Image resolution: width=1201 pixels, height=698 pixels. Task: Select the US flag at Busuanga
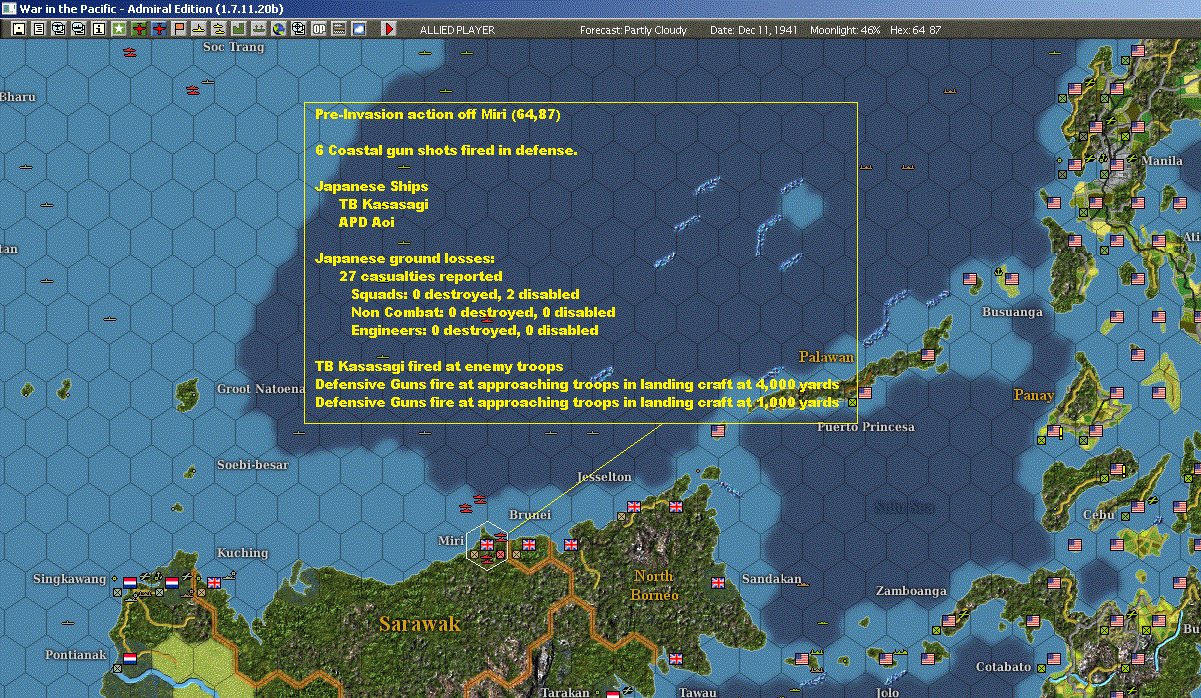point(1010,280)
